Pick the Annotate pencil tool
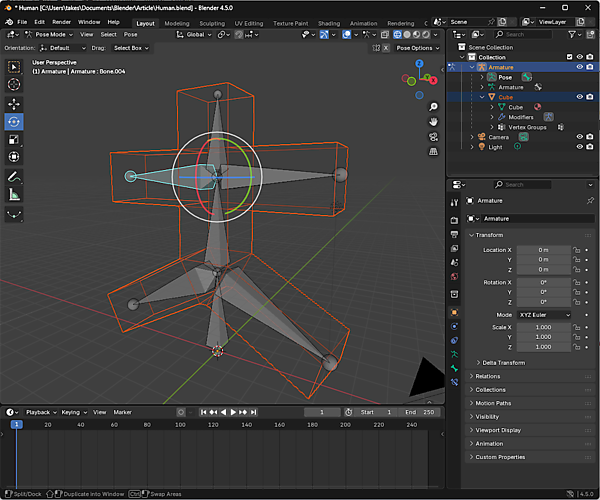Viewport: 600px width, 500px height. coord(14,176)
